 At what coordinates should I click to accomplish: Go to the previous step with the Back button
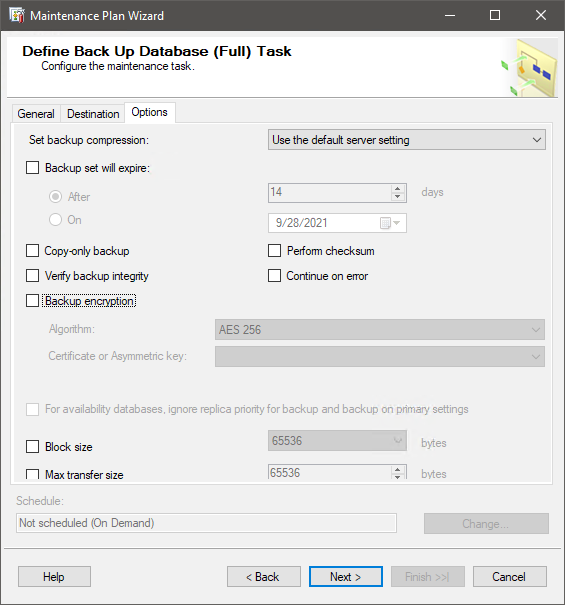pyautogui.click(x=264, y=576)
